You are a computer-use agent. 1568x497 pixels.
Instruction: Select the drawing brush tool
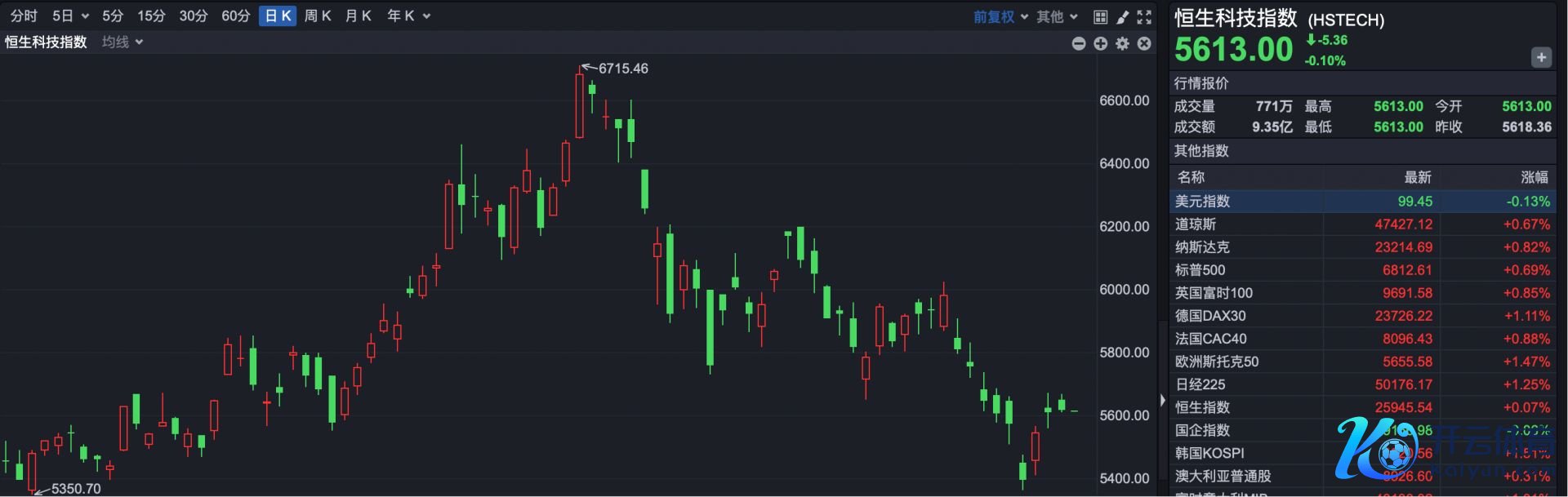1123,17
